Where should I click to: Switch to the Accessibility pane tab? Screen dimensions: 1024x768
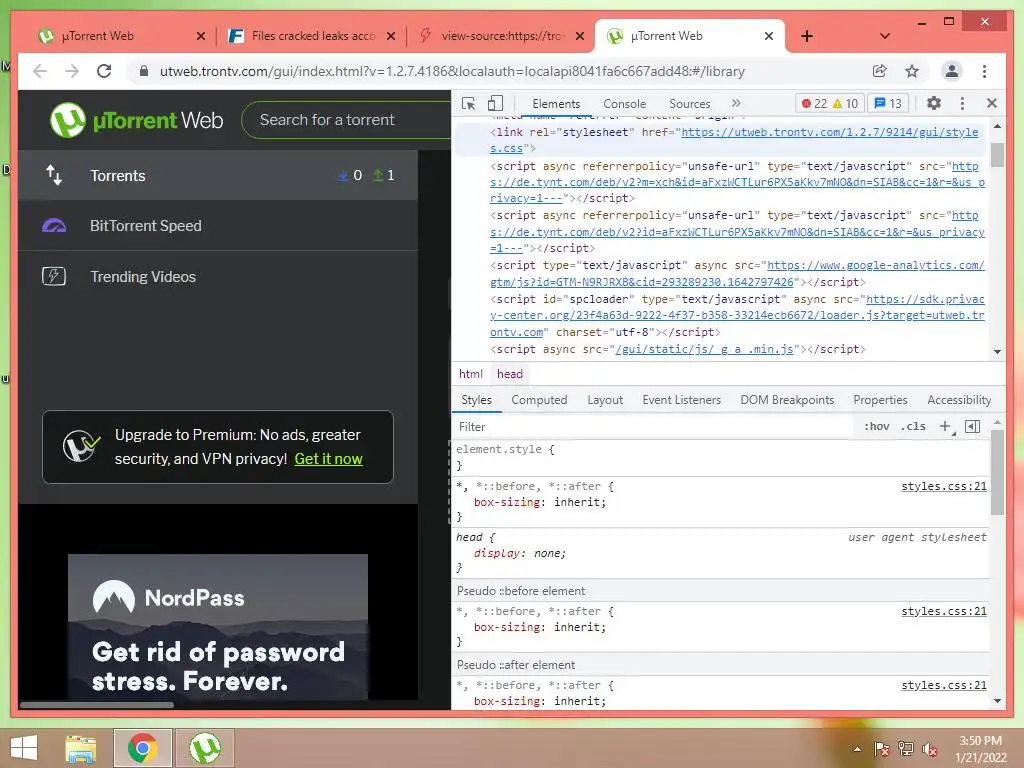point(959,400)
